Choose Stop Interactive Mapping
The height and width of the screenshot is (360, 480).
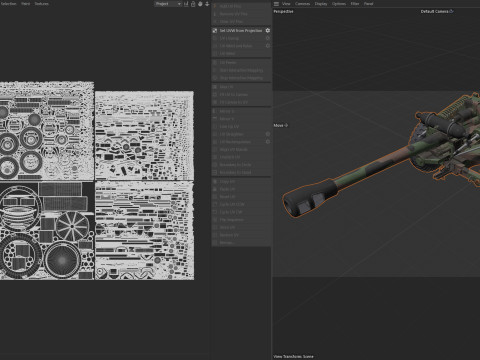pyautogui.click(x=241, y=78)
